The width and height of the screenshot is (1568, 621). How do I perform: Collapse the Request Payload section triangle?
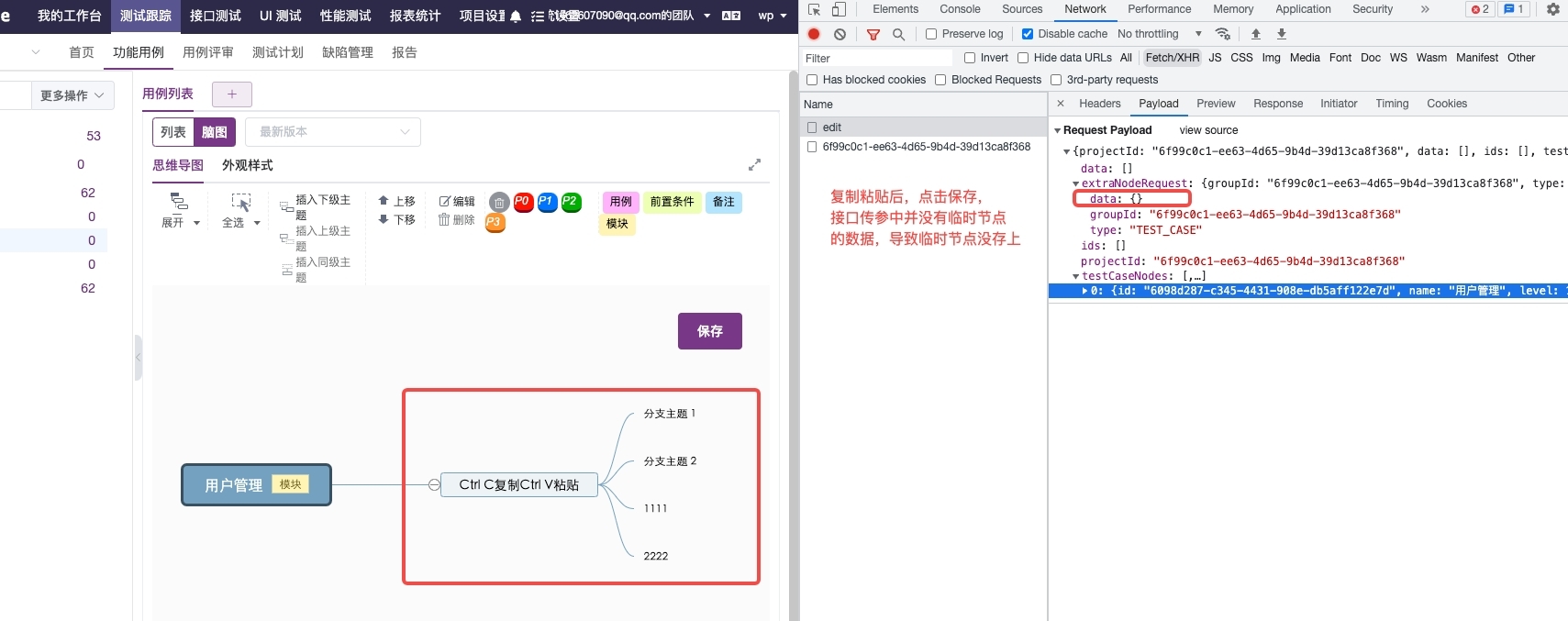point(1057,131)
